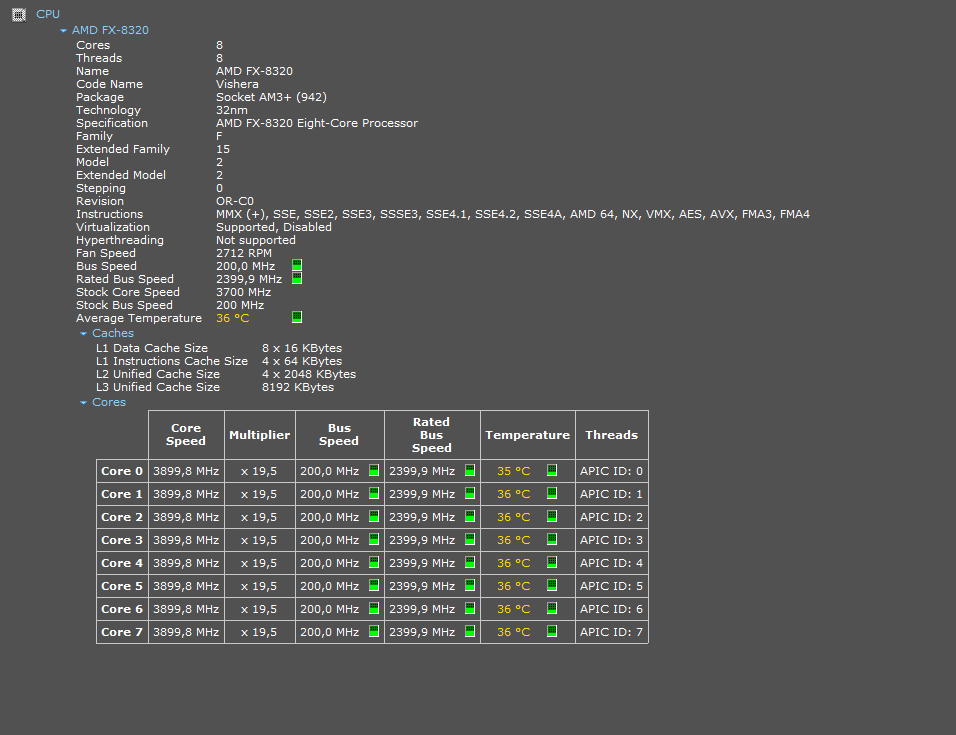This screenshot has width=956, height=735.
Task: Click the Supported, Disabled virtualization value
Action: [x=274, y=227]
